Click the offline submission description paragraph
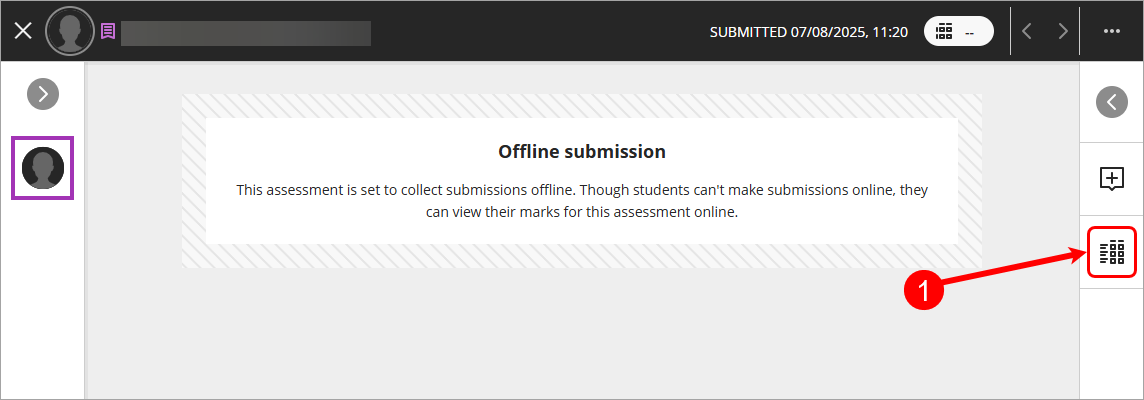This screenshot has width=1144, height=400. coord(581,200)
